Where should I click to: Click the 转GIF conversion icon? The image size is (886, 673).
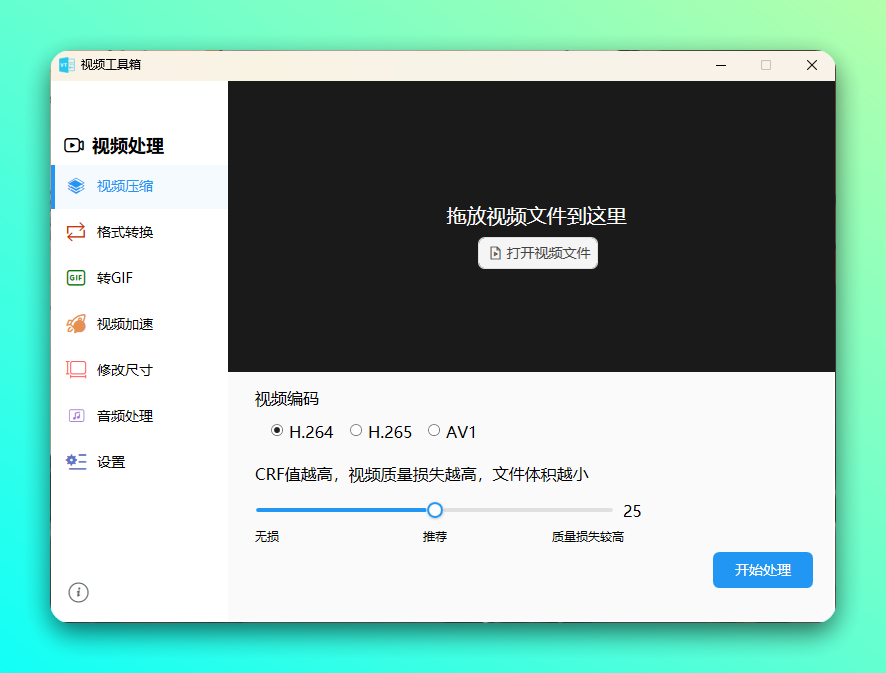tap(74, 277)
